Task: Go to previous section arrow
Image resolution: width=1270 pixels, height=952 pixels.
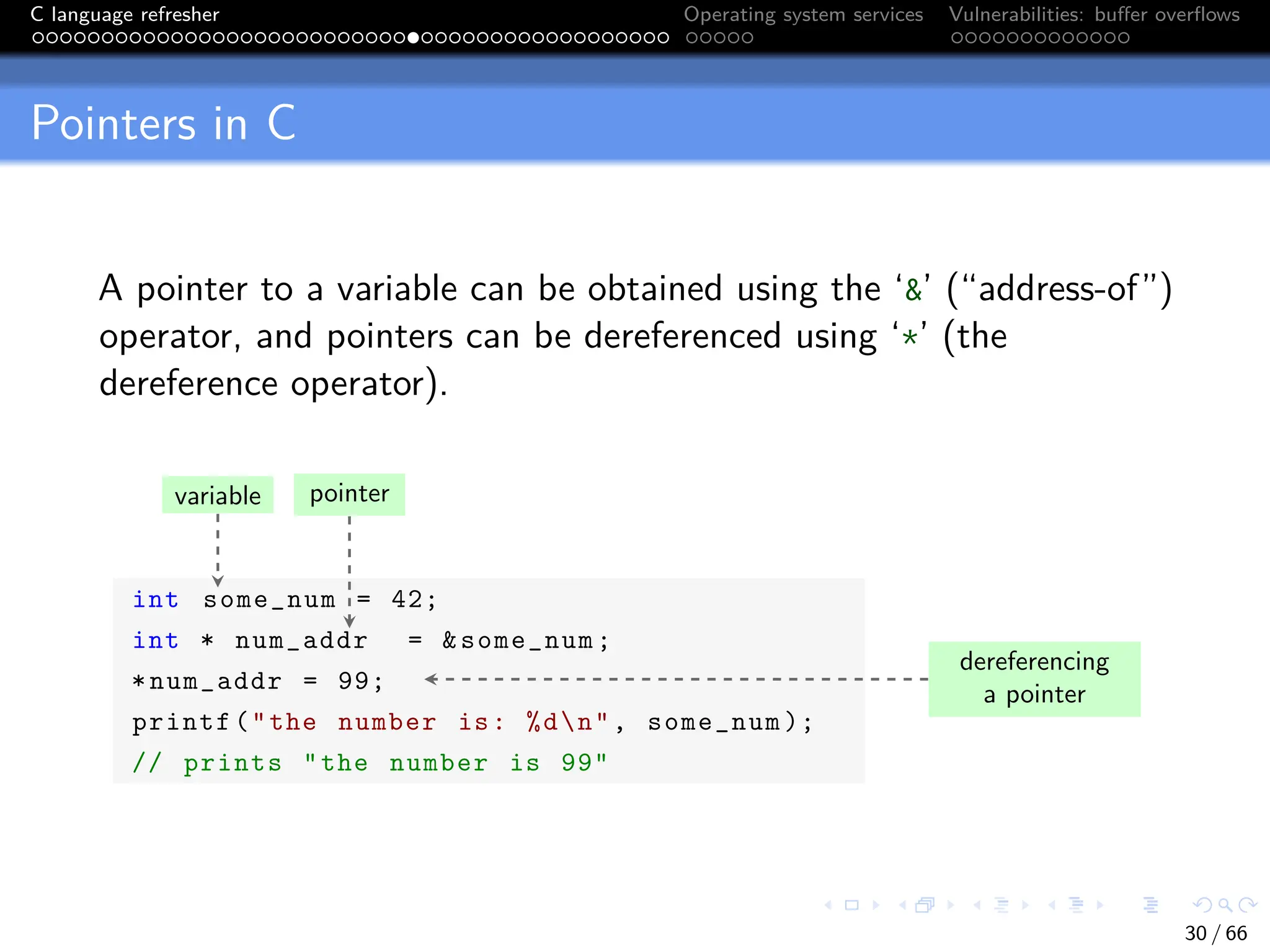Action: click(x=1052, y=906)
